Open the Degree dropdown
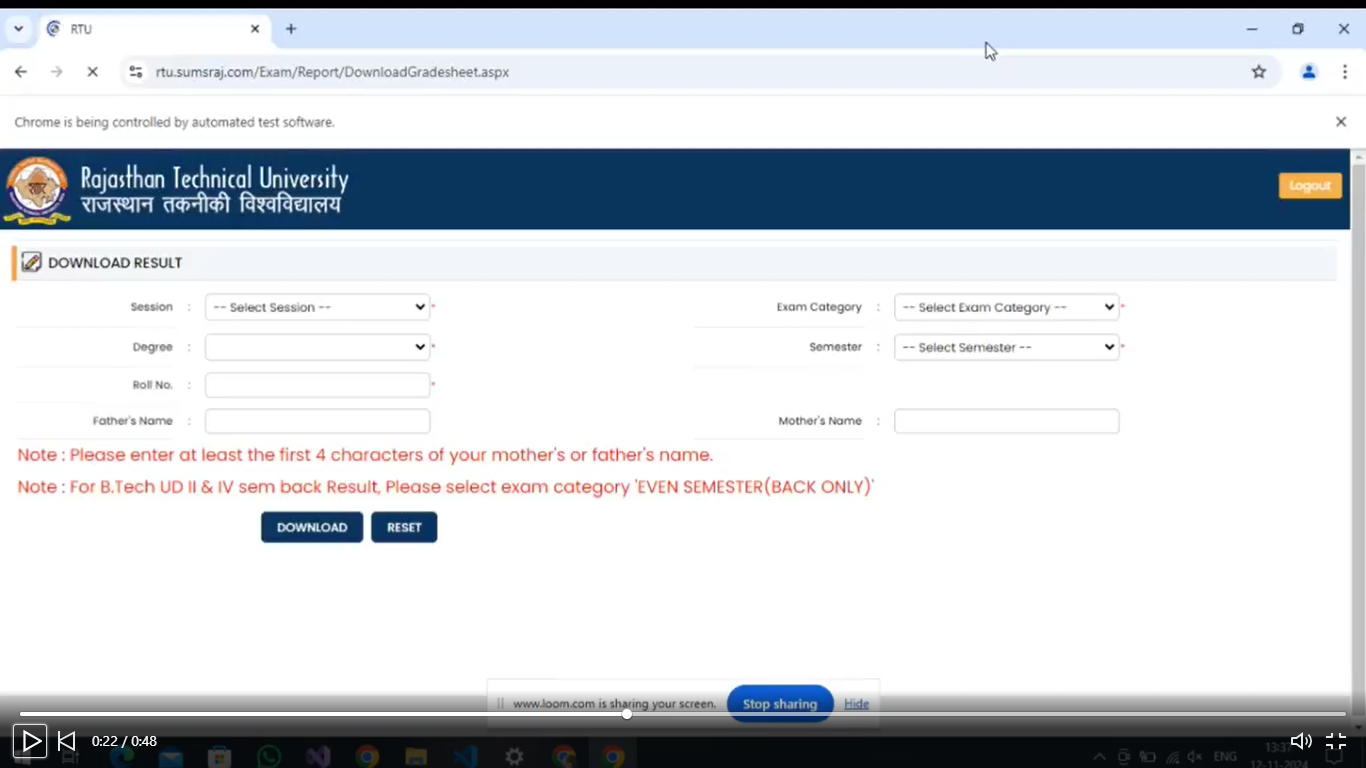 (x=317, y=347)
